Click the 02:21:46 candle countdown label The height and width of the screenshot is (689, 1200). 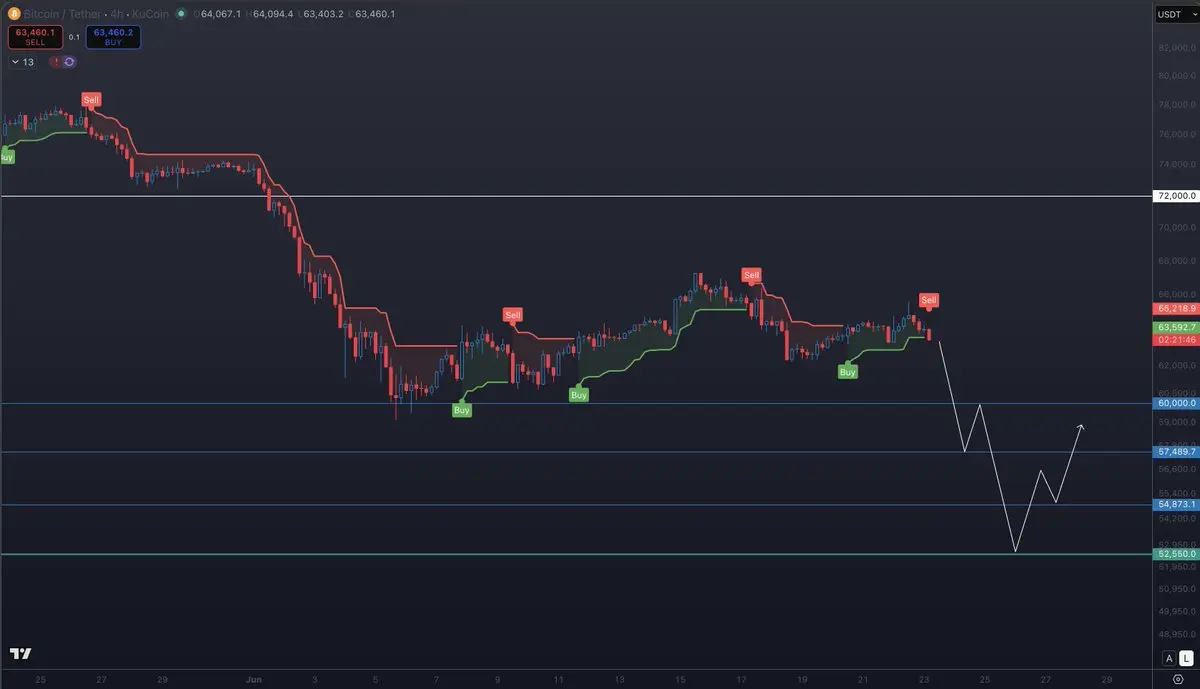(1175, 340)
